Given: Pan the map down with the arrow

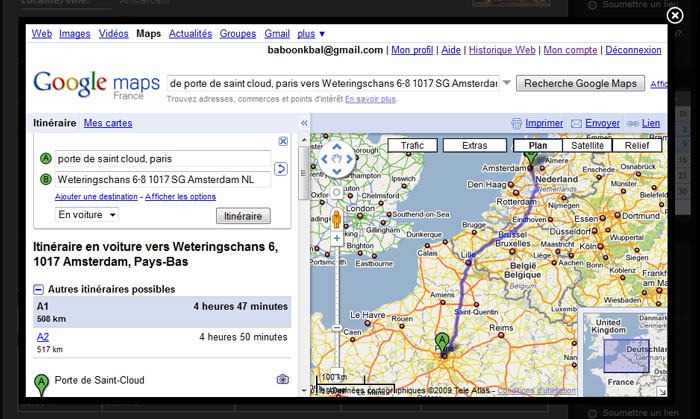Looking at the screenshot, I should [x=337, y=171].
